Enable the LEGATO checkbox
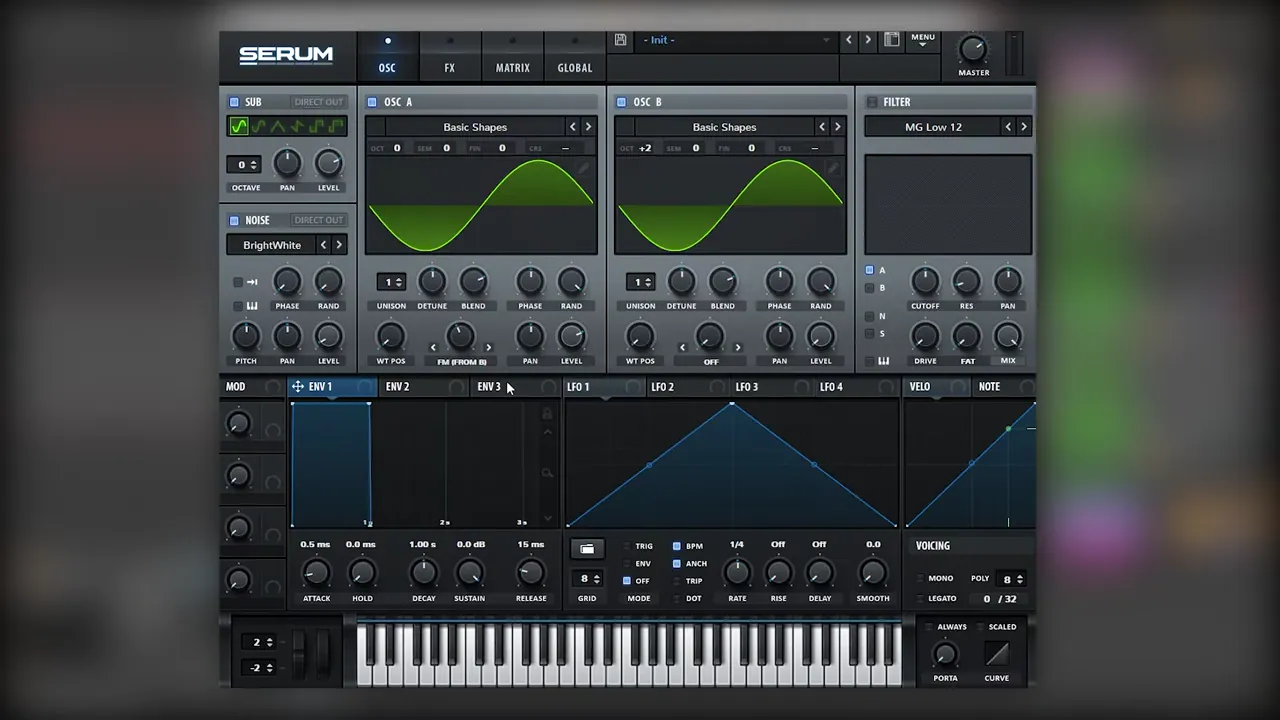1280x720 pixels. [920, 599]
